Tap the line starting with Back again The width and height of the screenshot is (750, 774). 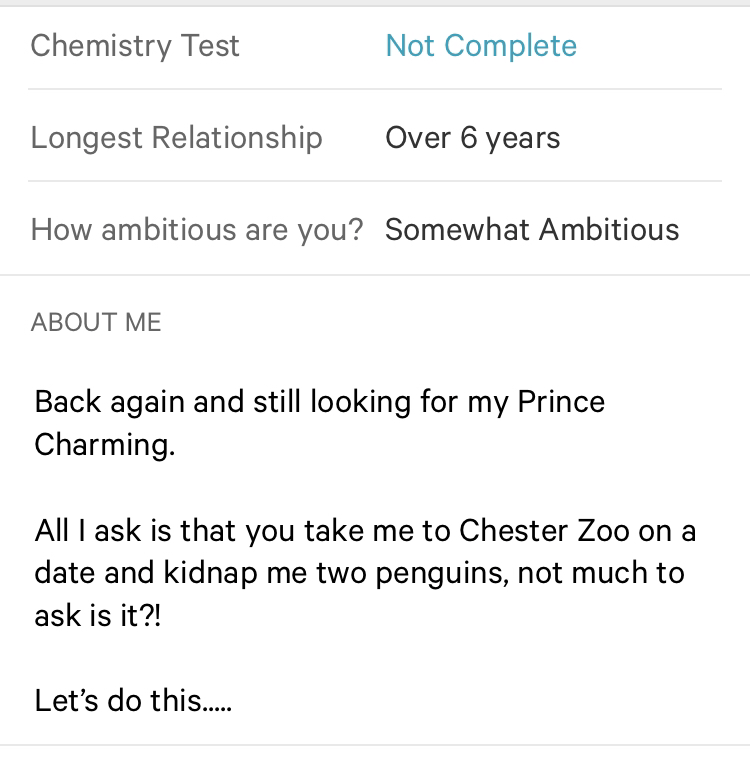coord(319,402)
